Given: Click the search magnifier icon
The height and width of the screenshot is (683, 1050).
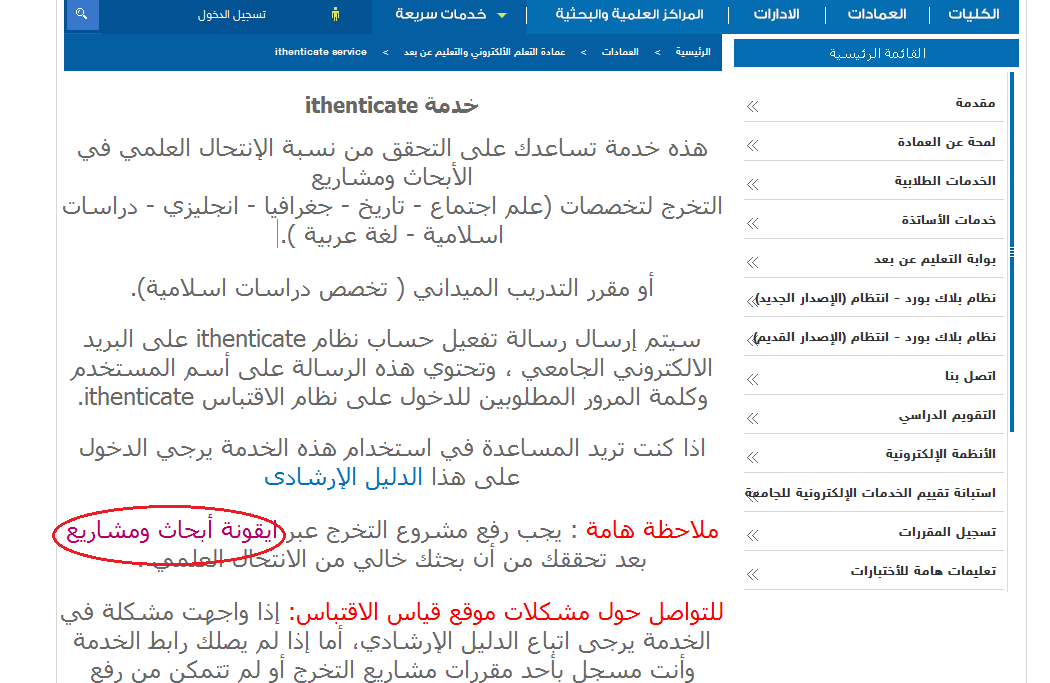Looking at the screenshot, I should [82, 14].
